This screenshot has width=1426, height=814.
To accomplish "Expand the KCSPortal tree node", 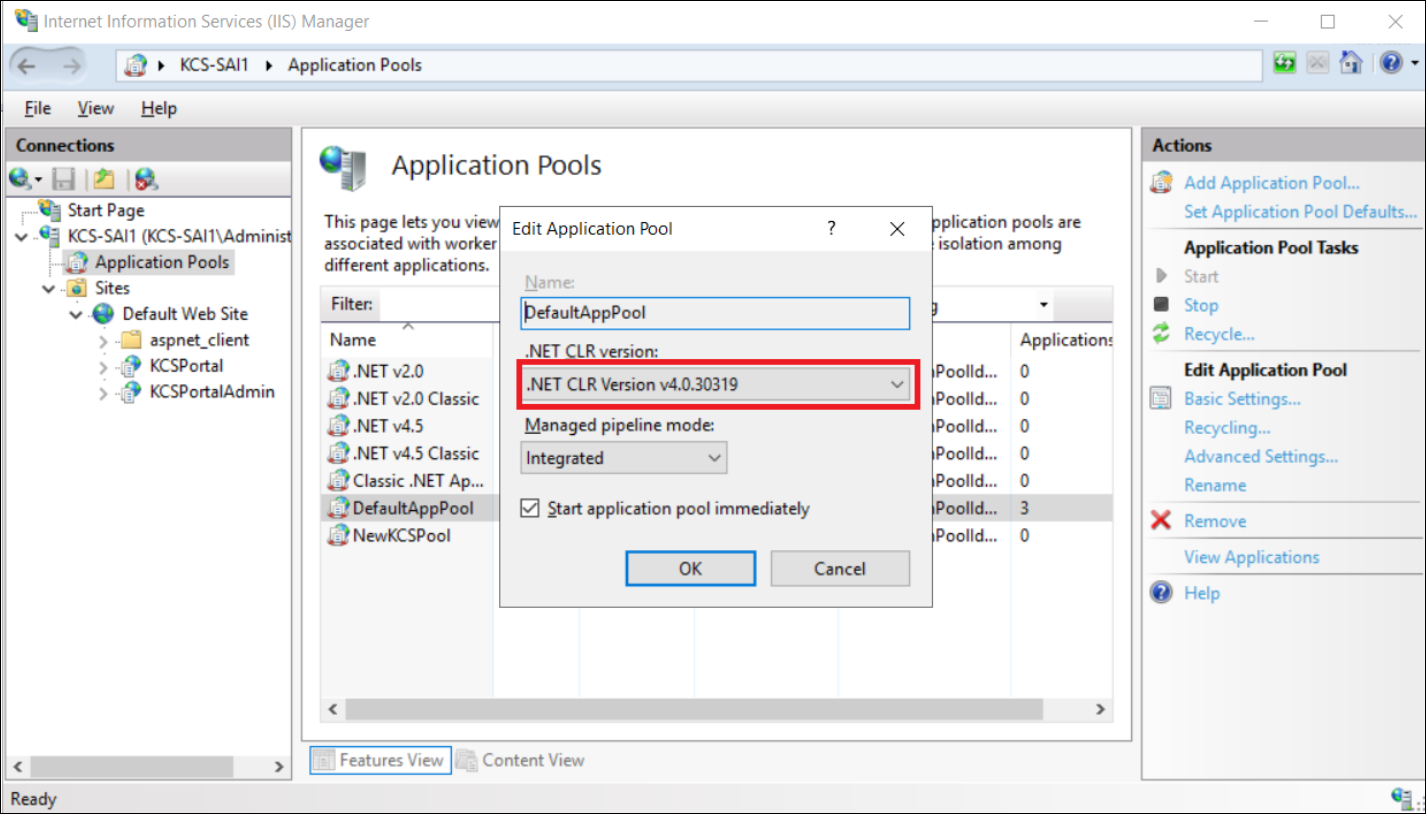I will [x=102, y=367].
